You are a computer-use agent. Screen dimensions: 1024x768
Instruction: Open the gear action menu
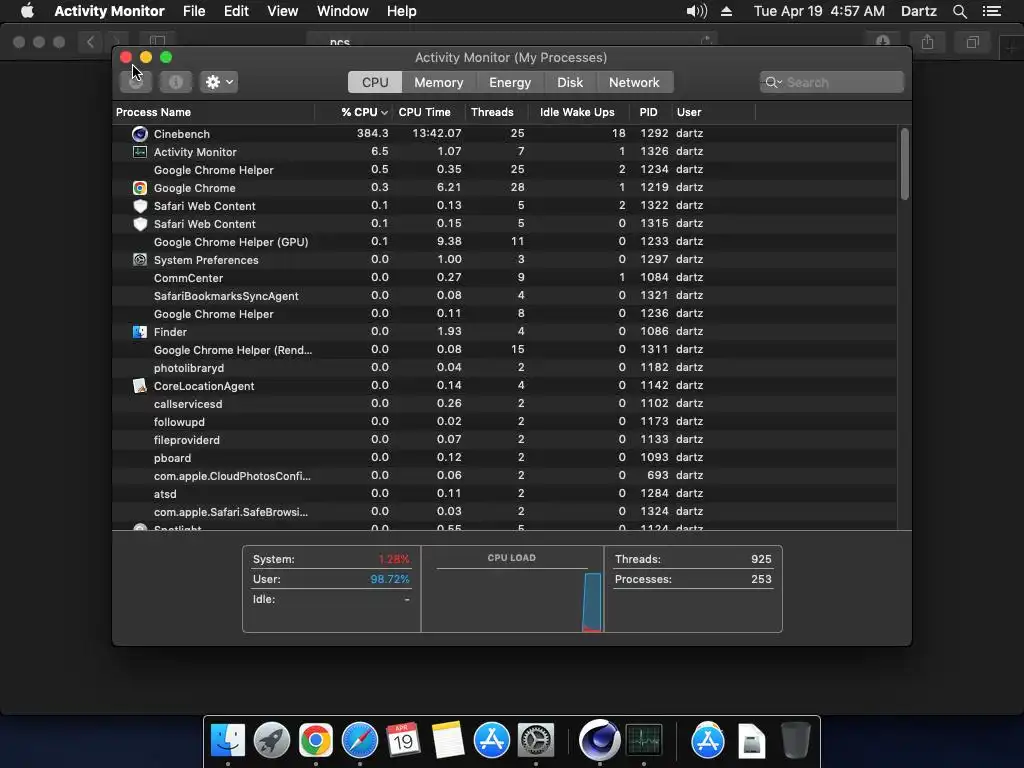click(x=219, y=82)
